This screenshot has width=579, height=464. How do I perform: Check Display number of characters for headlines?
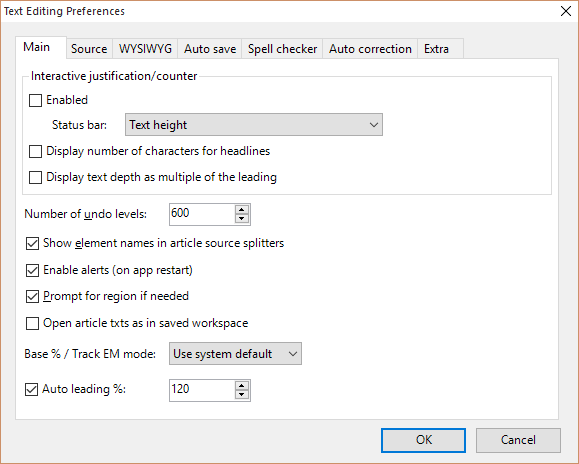pyautogui.click(x=35, y=151)
